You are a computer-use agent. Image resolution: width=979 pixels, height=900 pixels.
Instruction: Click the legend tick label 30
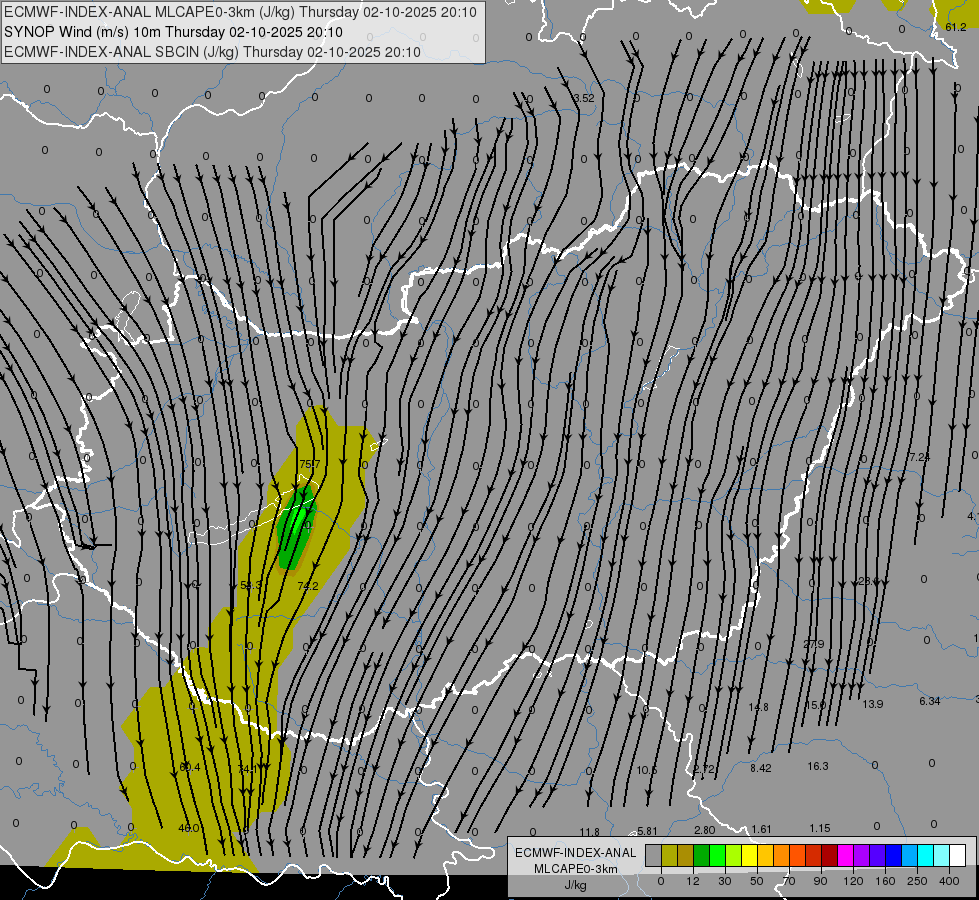pyautogui.click(x=725, y=881)
